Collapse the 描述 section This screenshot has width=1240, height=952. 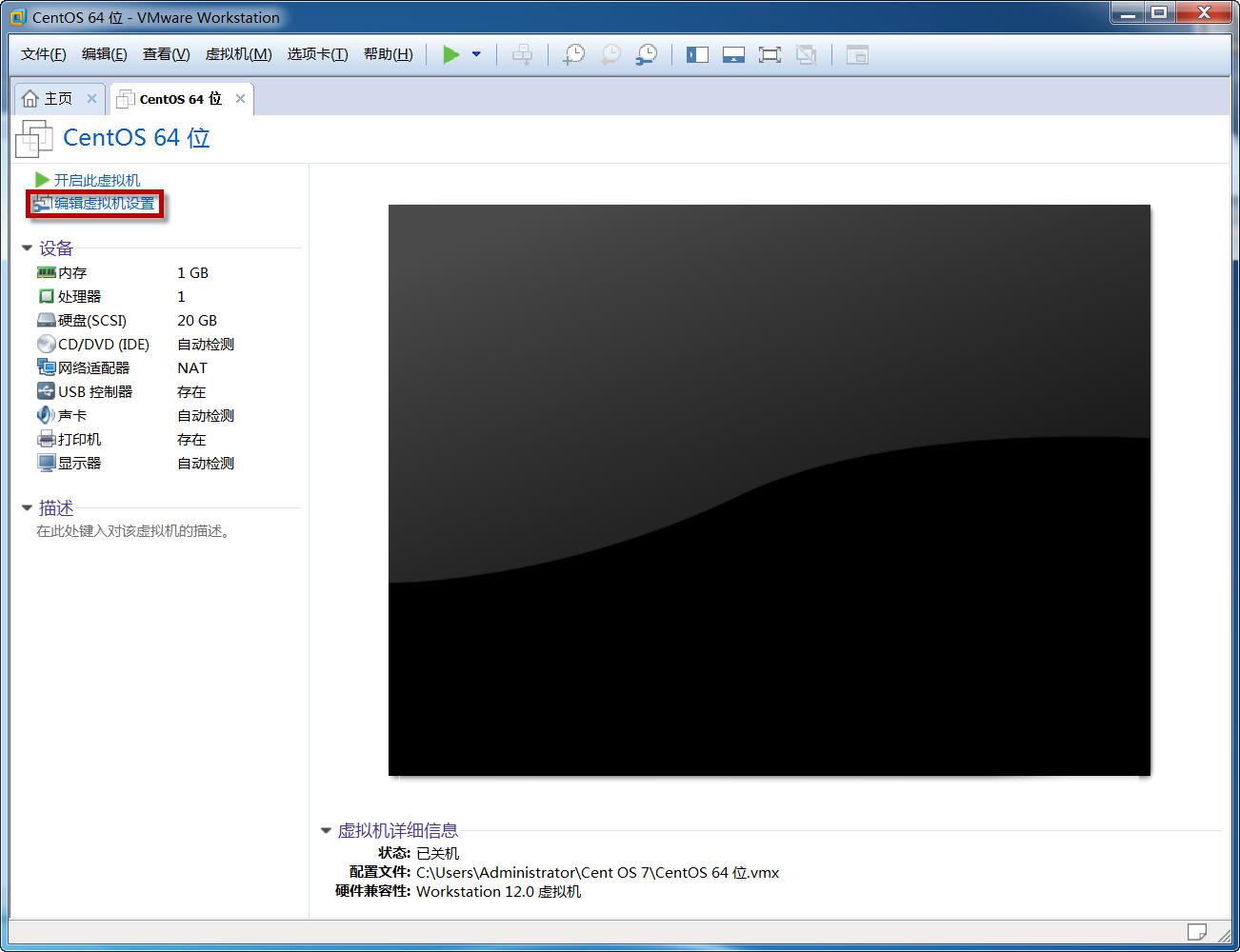pyautogui.click(x=27, y=508)
